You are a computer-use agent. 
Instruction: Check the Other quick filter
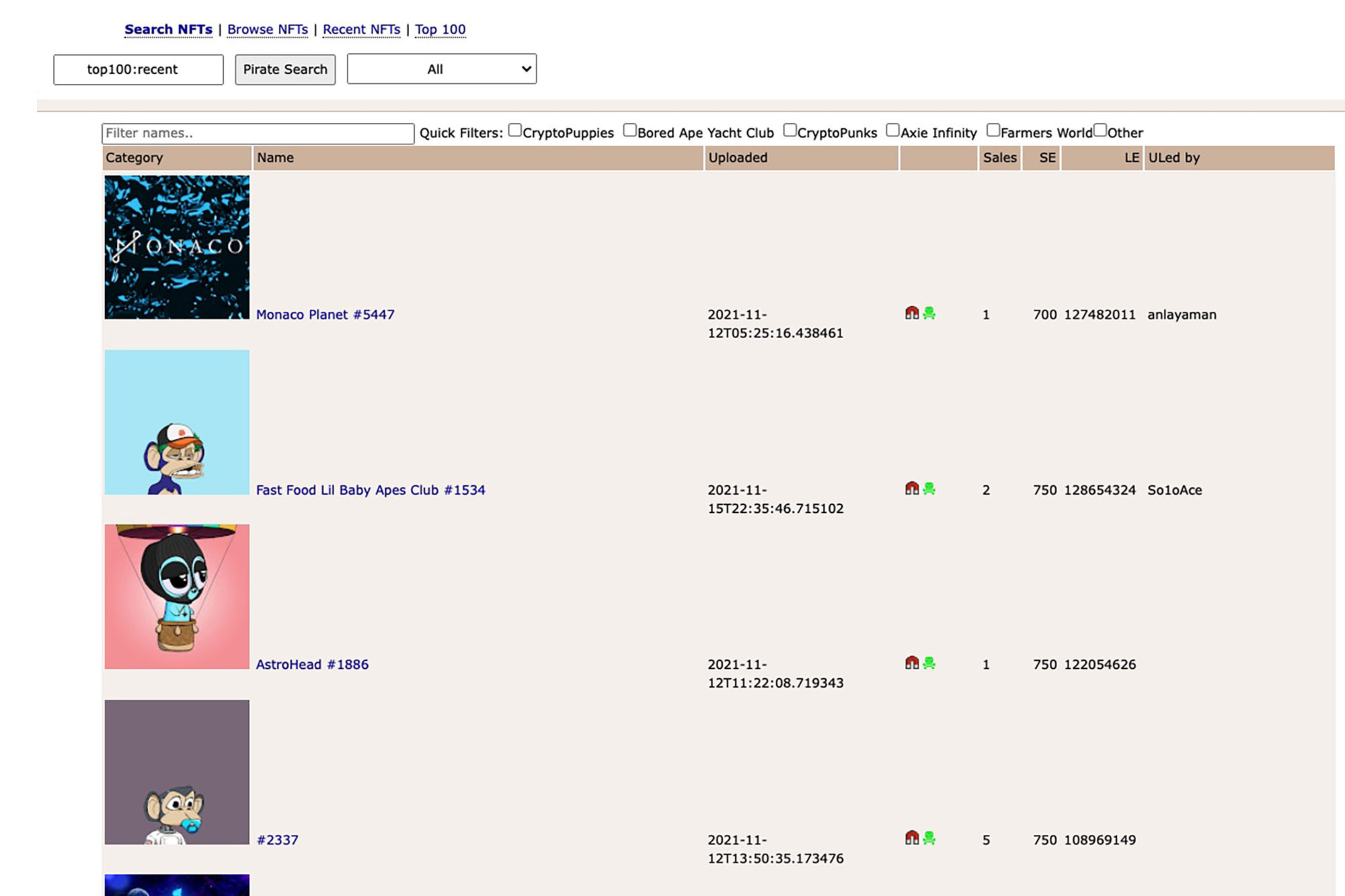pyautogui.click(x=1100, y=130)
